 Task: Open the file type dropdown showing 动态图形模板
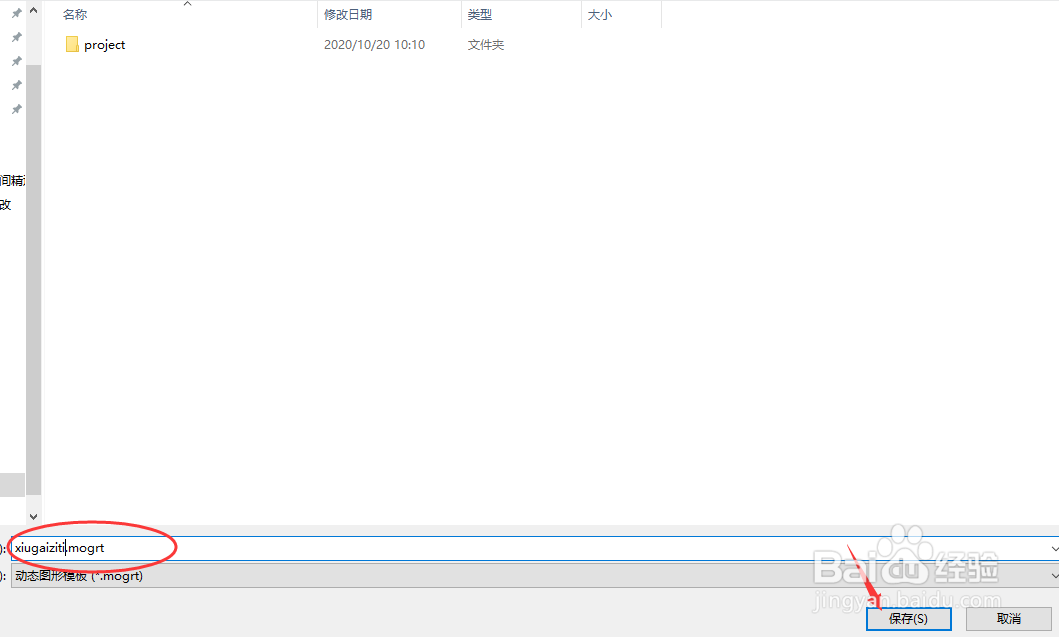pos(1053,577)
